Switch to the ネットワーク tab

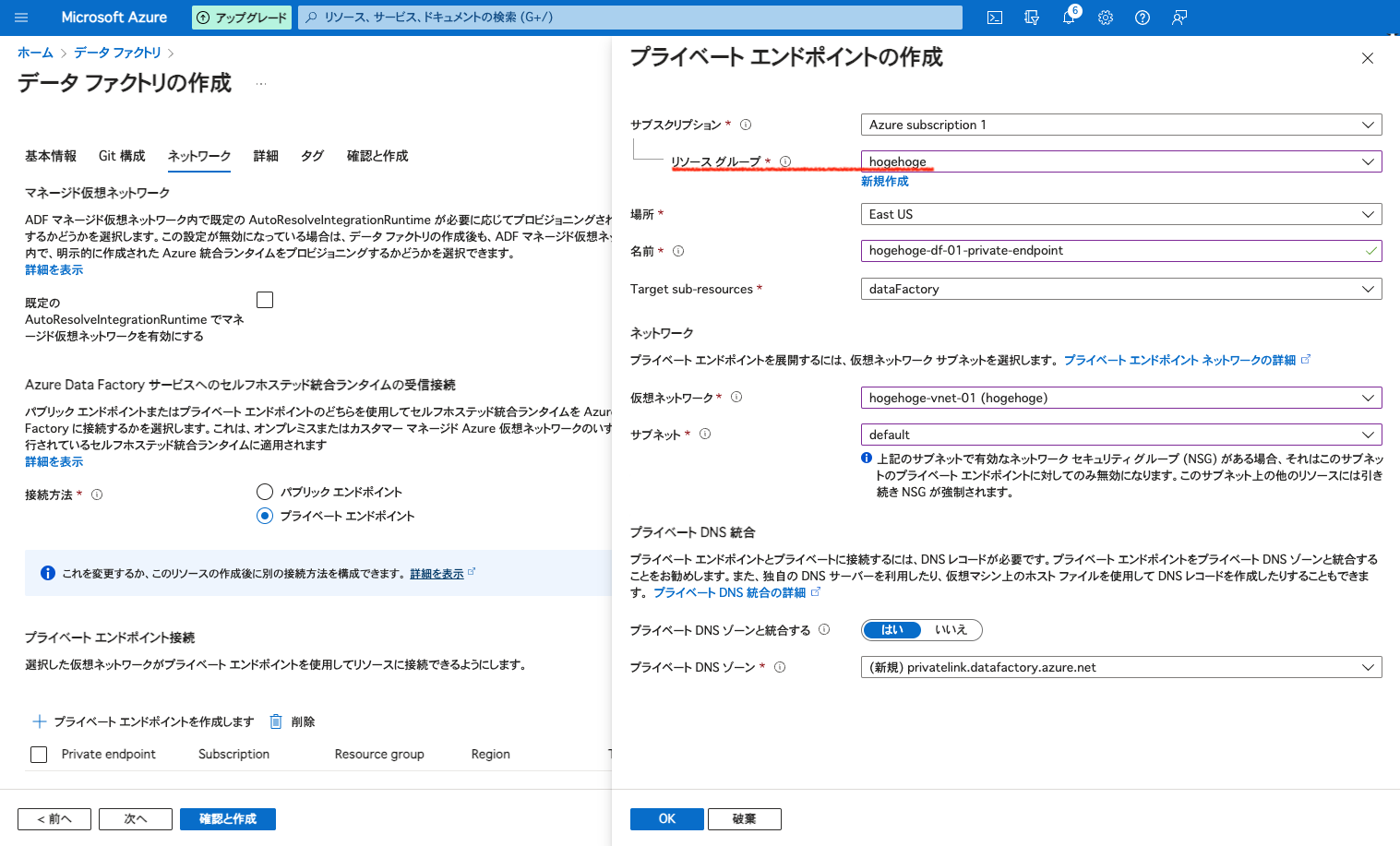pyautogui.click(x=199, y=156)
